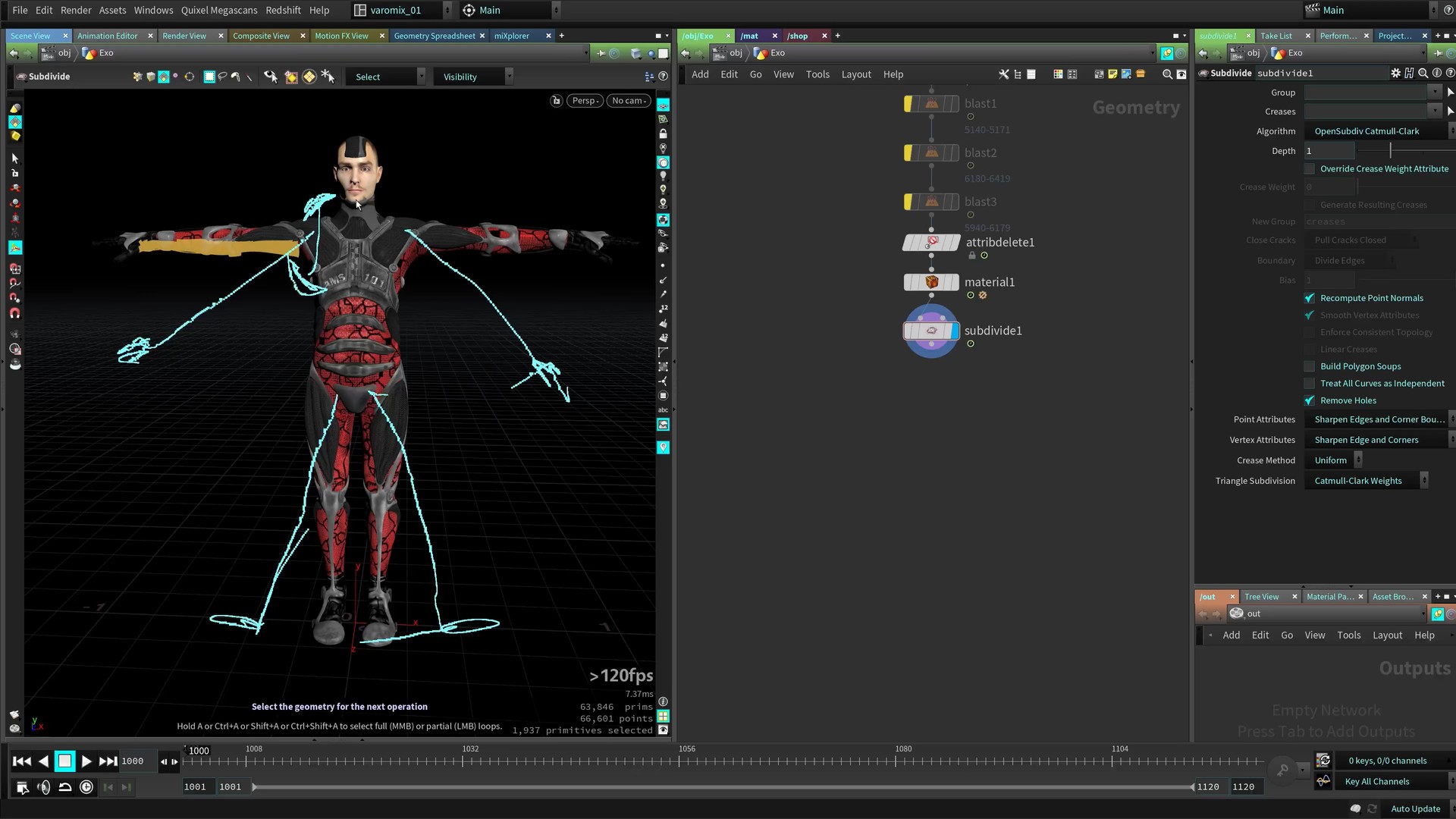Open the Algorithm dropdown
The width and height of the screenshot is (1456, 819).
pyautogui.click(x=1376, y=131)
